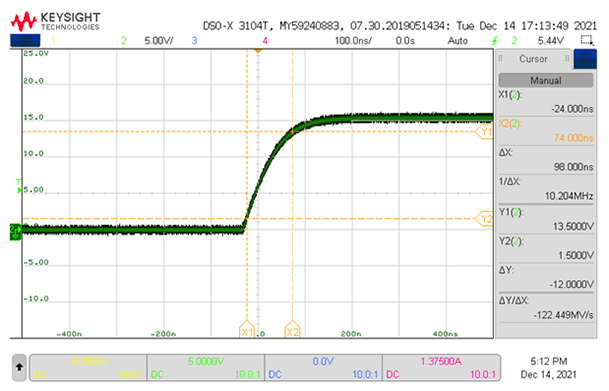Image resolution: width=609 pixels, height=391 pixels.
Task: Select the X1 cursor marker
Action: tap(247, 329)
